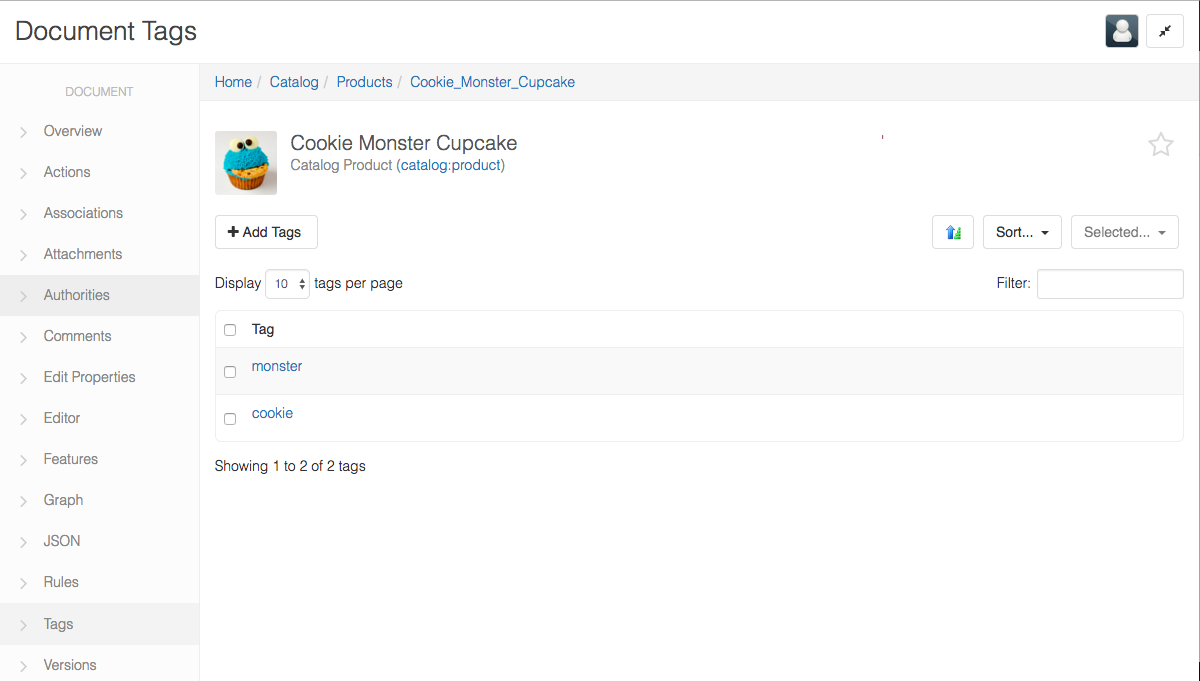Click the collapse fullscreen arrows icon
Screen dimensions: 1200x681
(x=1164, y=31)
